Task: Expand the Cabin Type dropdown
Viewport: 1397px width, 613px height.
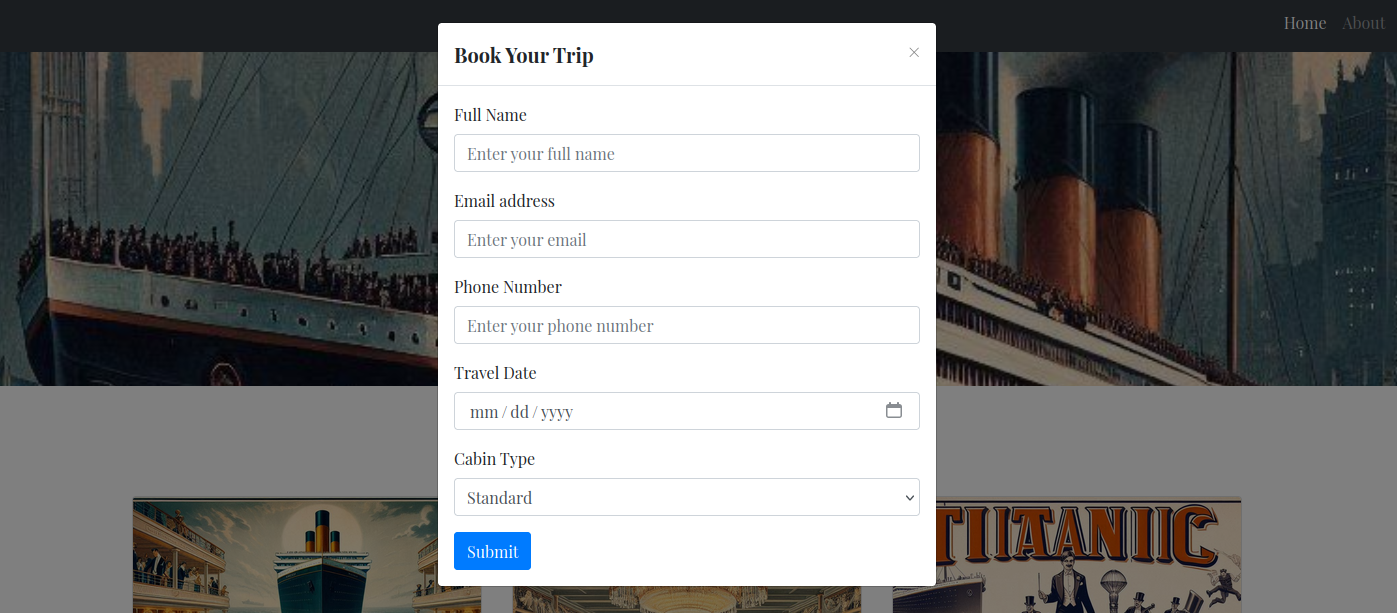Action: [x=686, y=497]
